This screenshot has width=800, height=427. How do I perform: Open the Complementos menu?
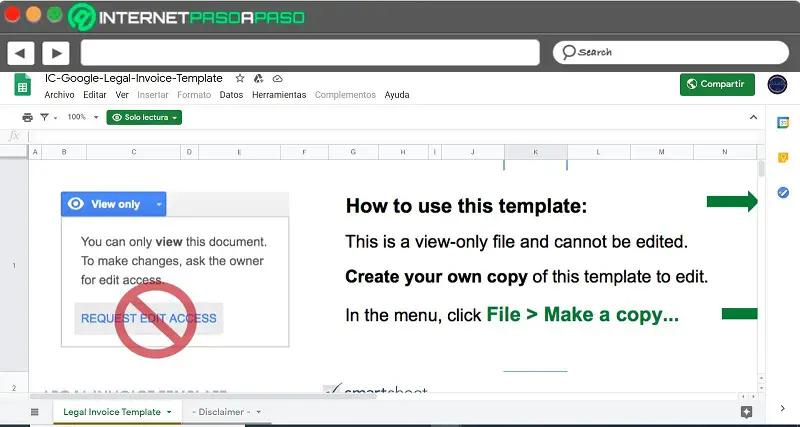pos(345,95)
